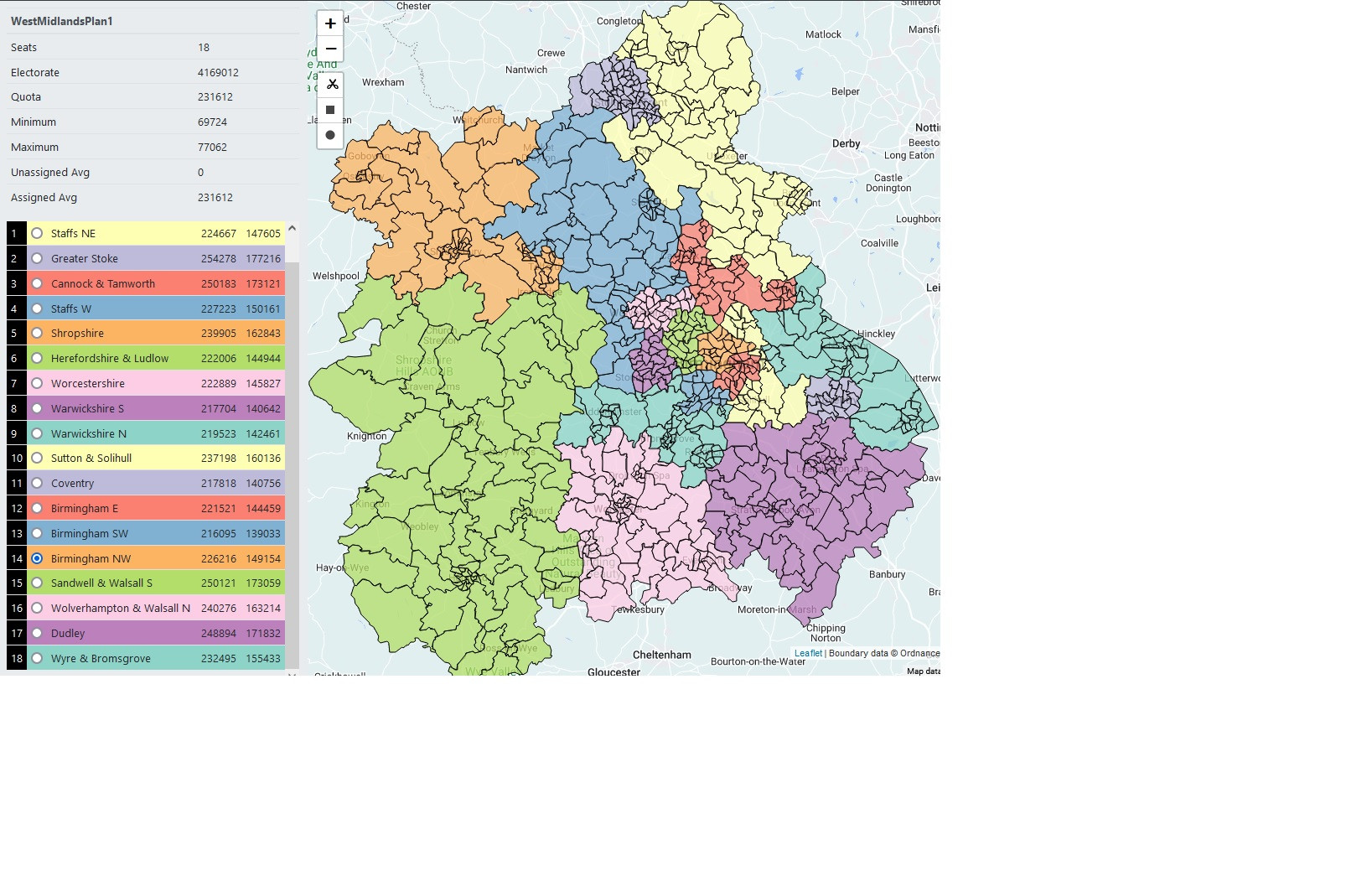Choose the square selection tool
The width and height of the screenshot is (1372, 876).
click(x=330, y=110)
